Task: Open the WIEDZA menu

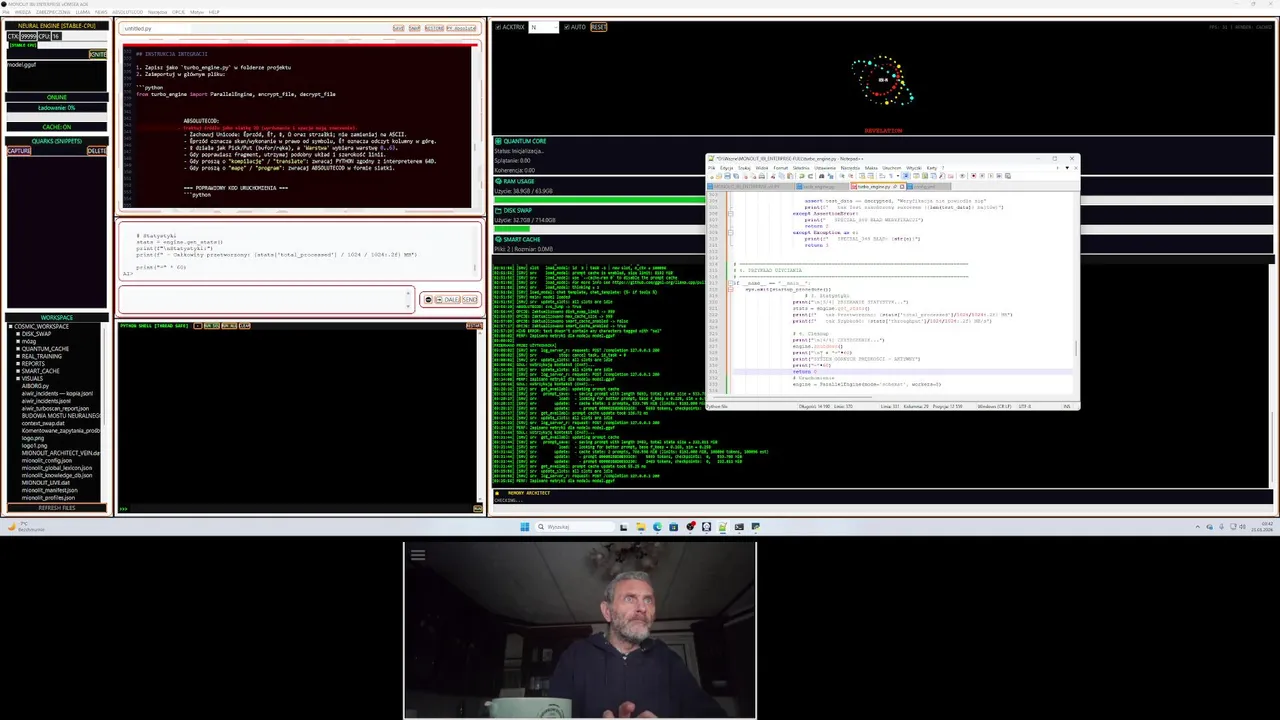Action: 23,12
